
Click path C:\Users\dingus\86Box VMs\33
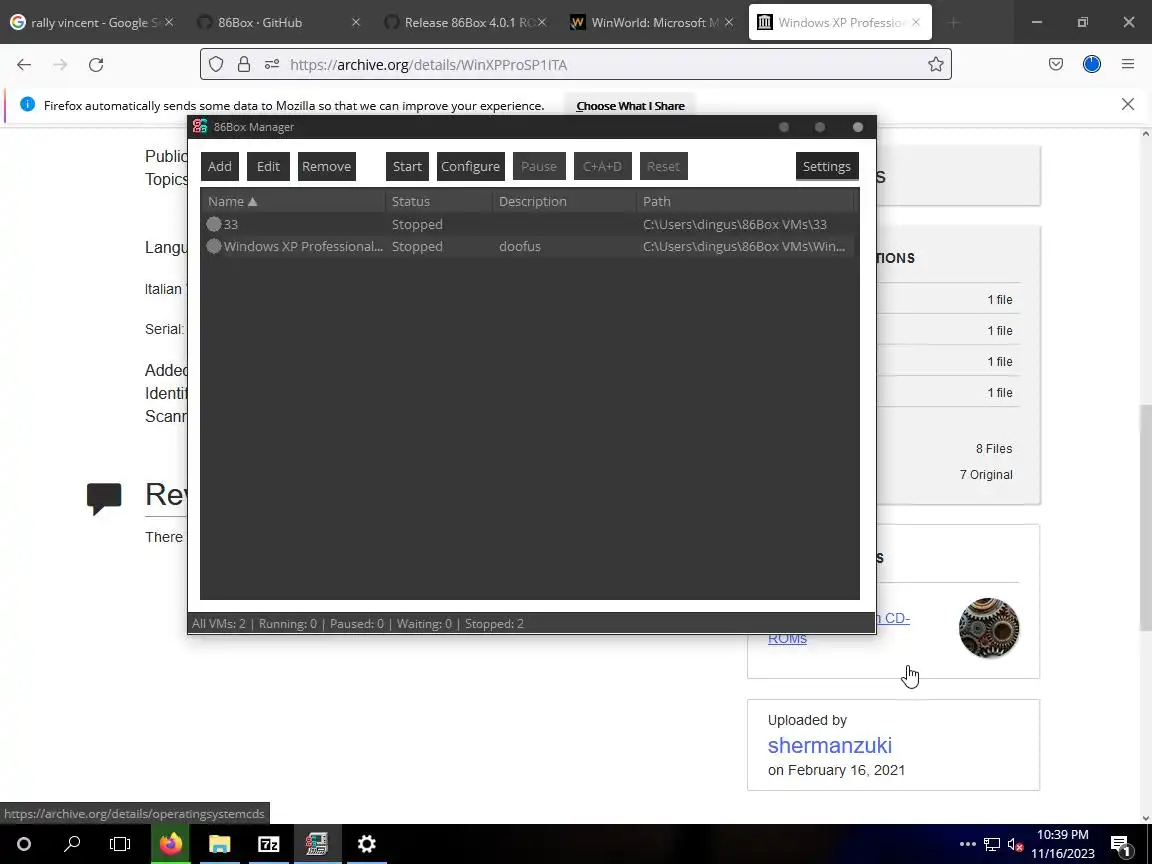(x=735, y=224)
